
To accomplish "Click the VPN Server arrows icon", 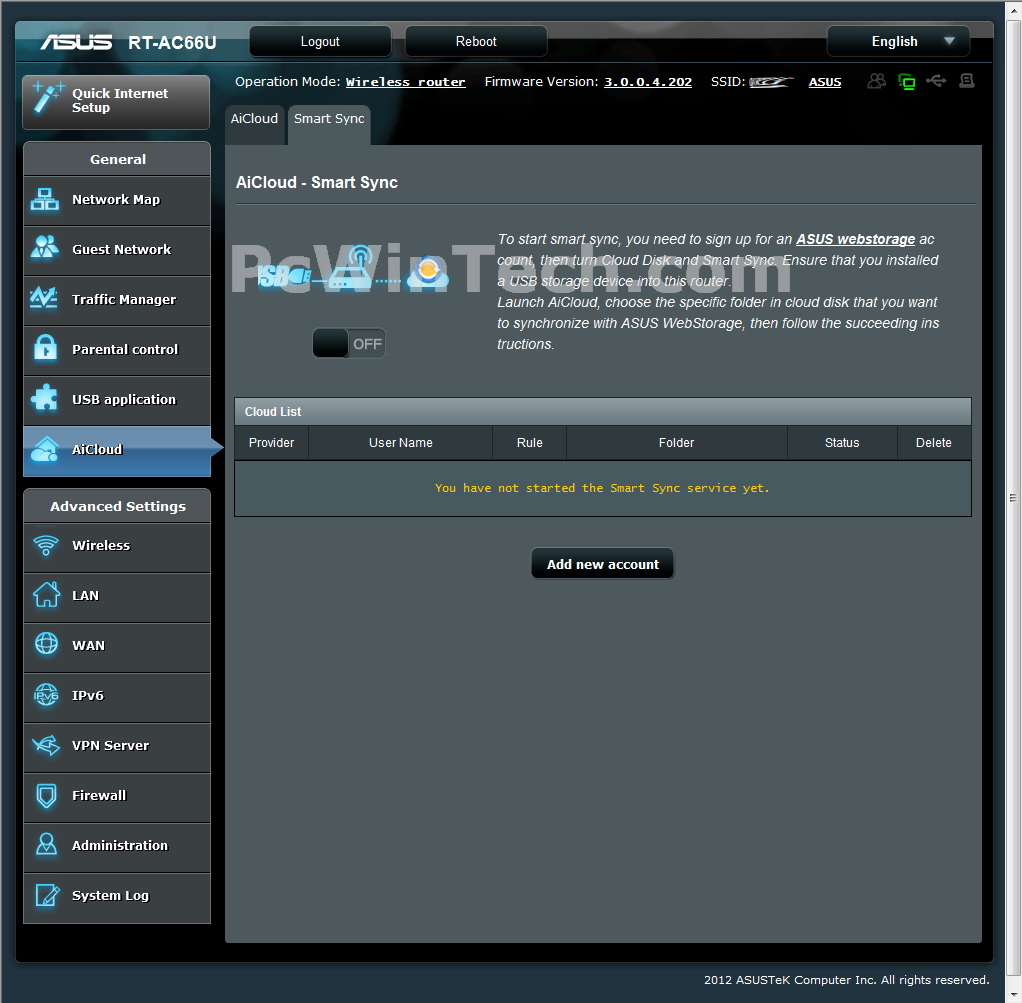I will pos(46,745).
